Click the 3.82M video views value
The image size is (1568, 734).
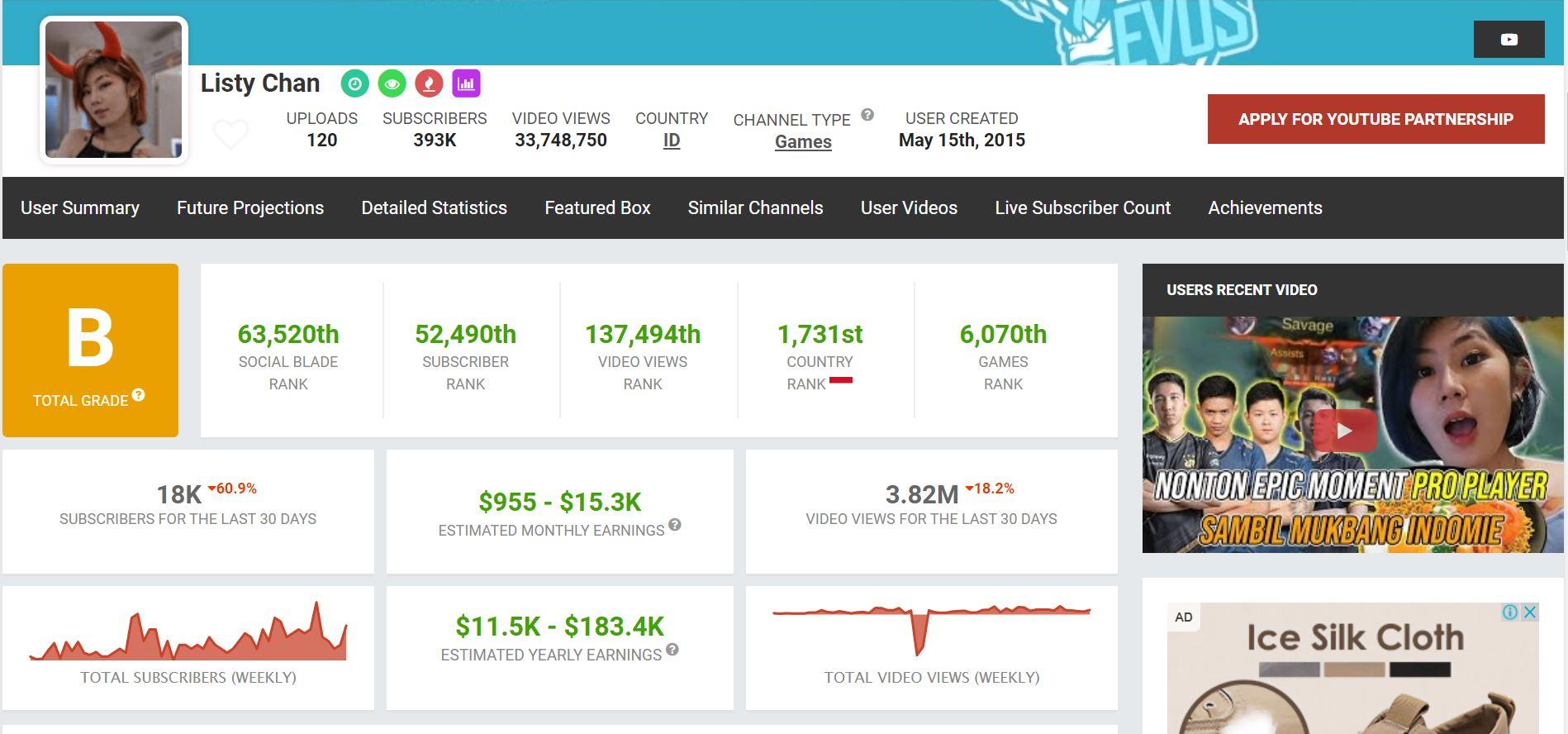point(922,494)
